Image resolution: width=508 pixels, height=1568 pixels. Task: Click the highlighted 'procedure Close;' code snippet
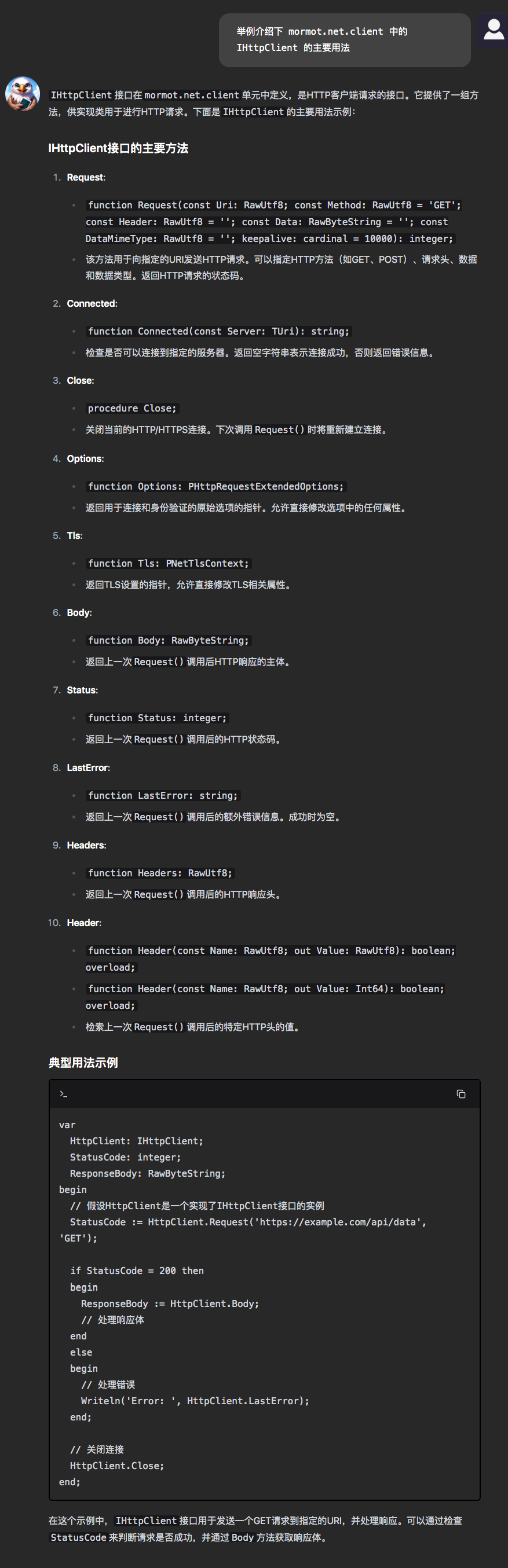[x=131, y=409]
